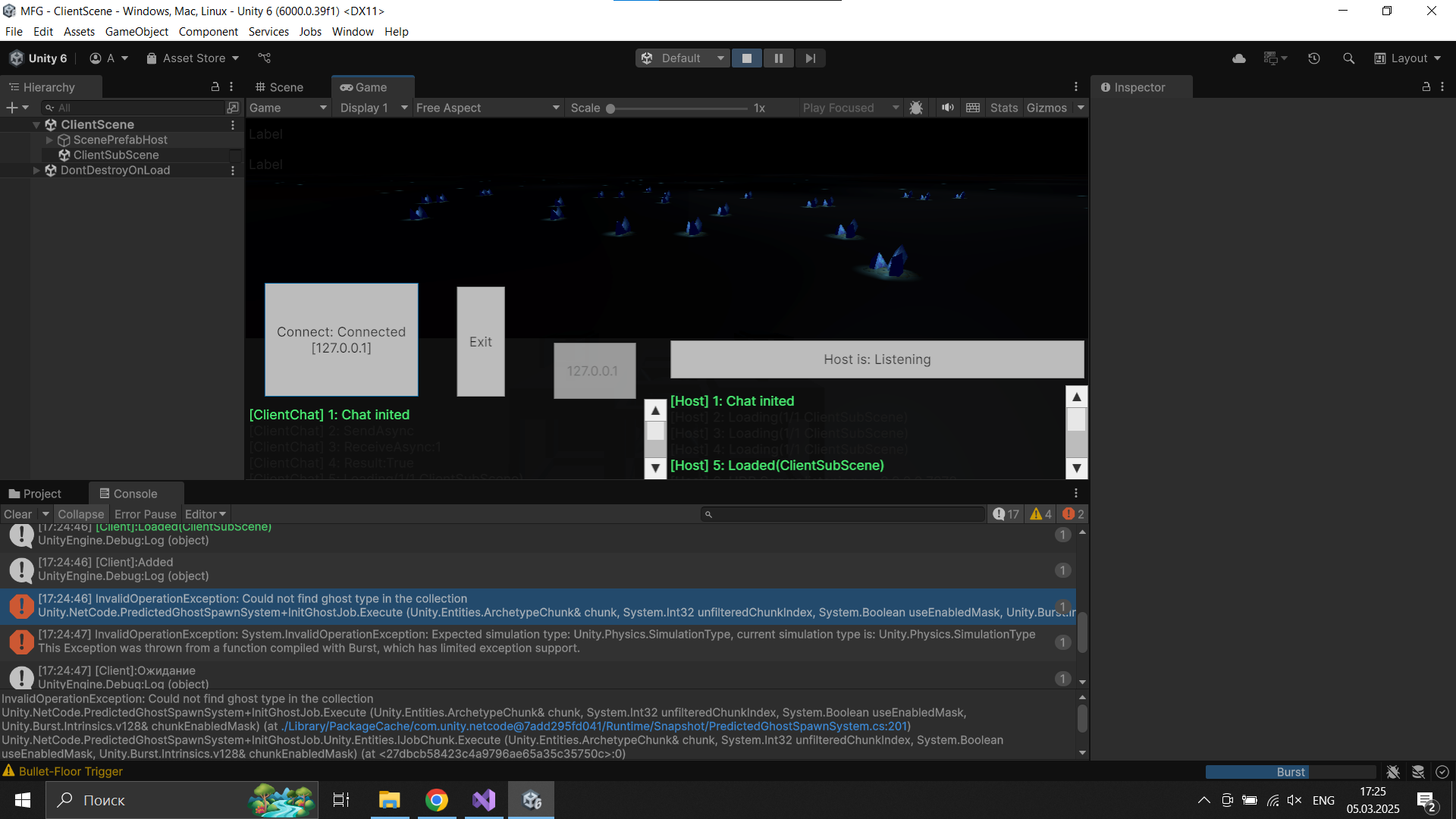
Task: Enable Error Pause in the Console
Action: click(x=145, y=513)
